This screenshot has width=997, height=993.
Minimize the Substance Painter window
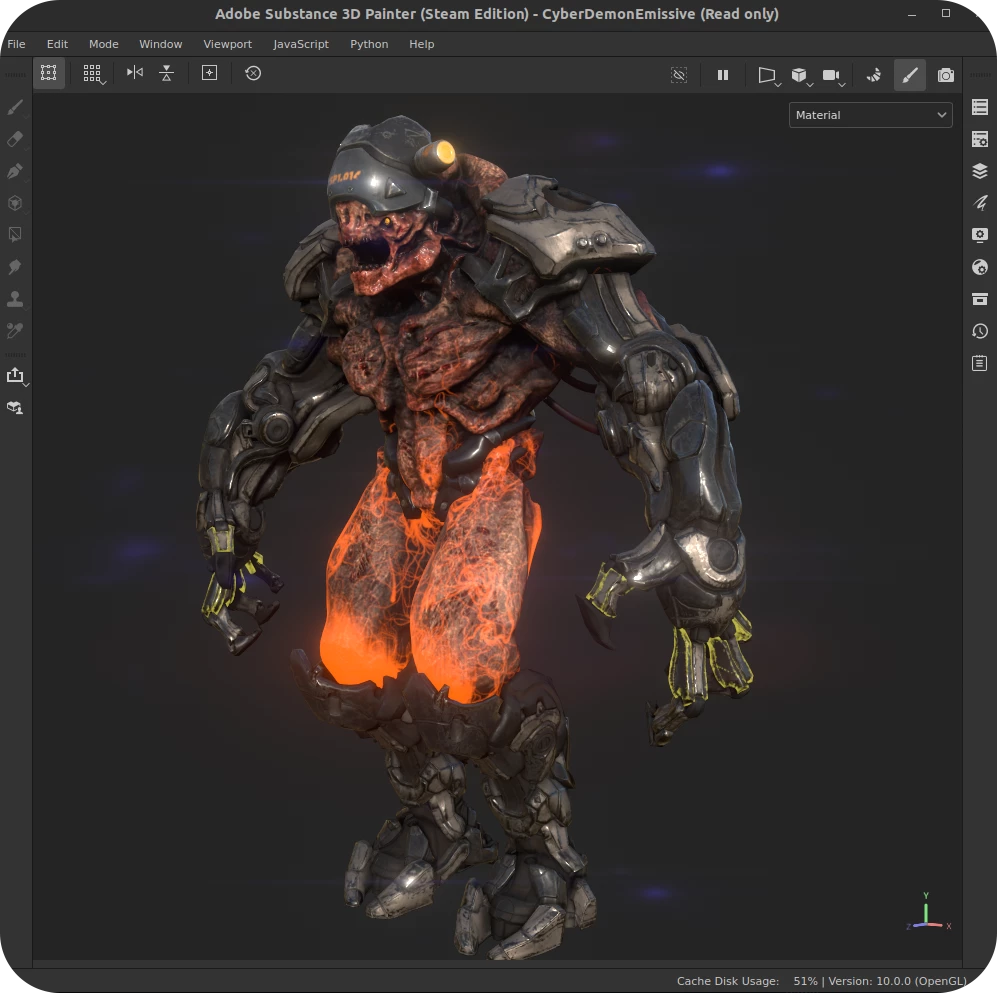click(912, 14)
